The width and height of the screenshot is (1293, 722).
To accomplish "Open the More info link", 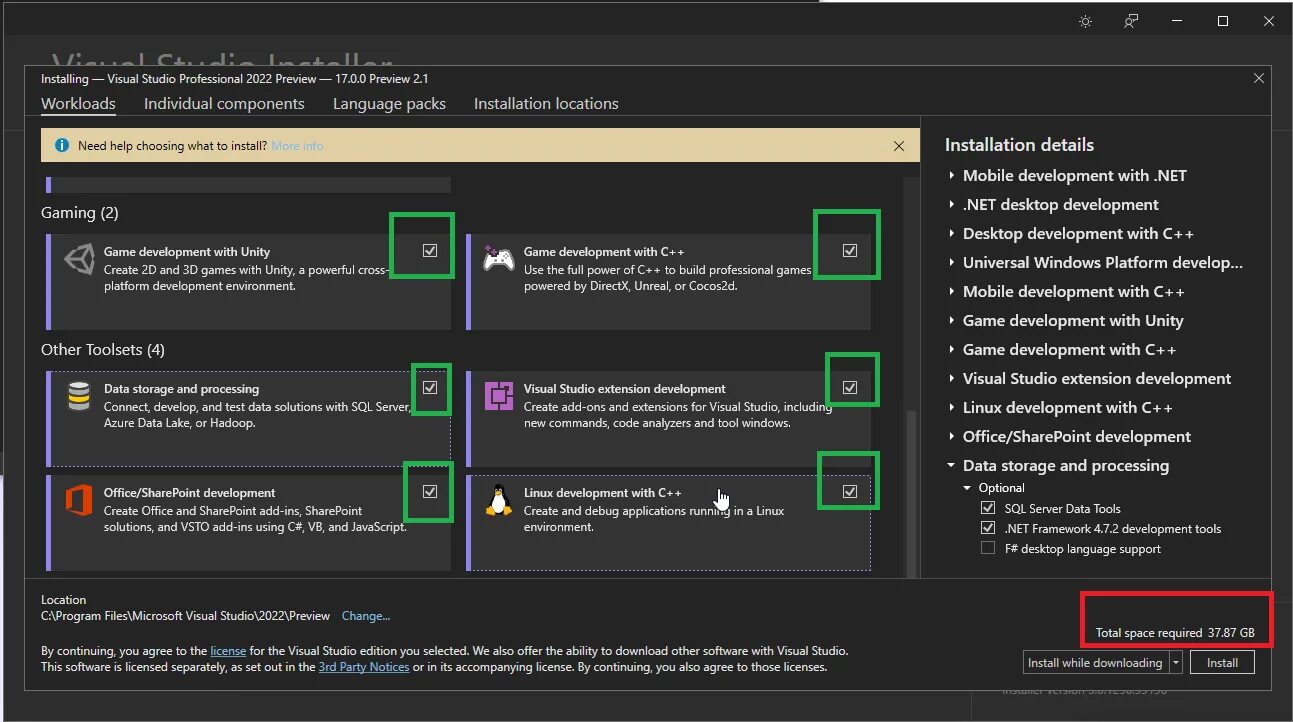I will click(x=297, y=146).
